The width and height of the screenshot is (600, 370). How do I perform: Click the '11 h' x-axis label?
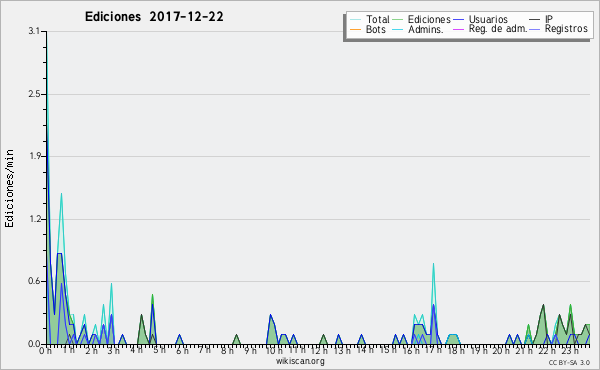(x=297, y=351)
